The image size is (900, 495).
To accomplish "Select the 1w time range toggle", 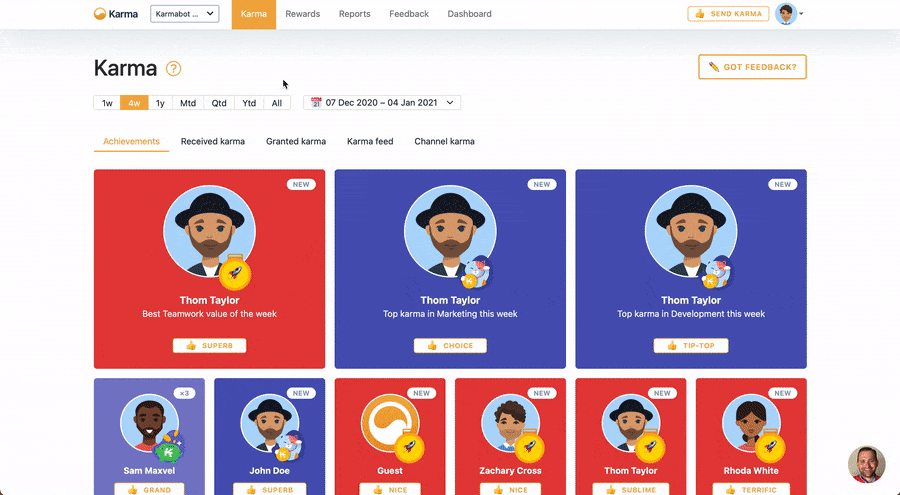I will tap(107, 103).
